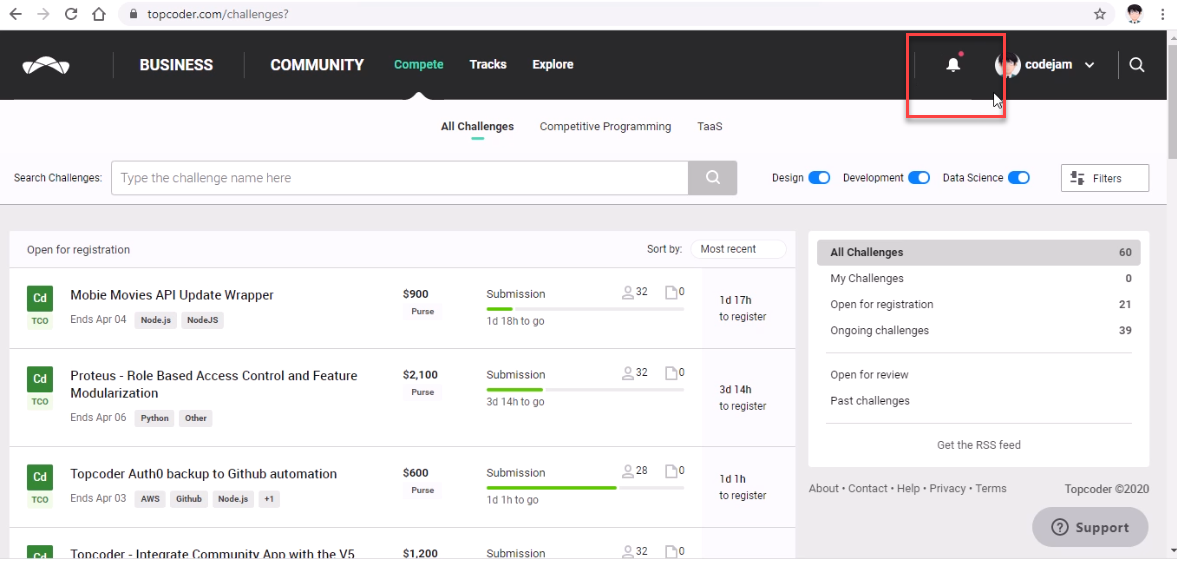Open the Tracks menu

coord(488,65)
